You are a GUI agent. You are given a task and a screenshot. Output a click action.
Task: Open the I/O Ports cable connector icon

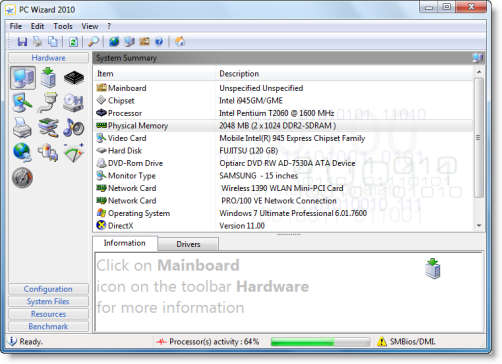tap(48, 103)
